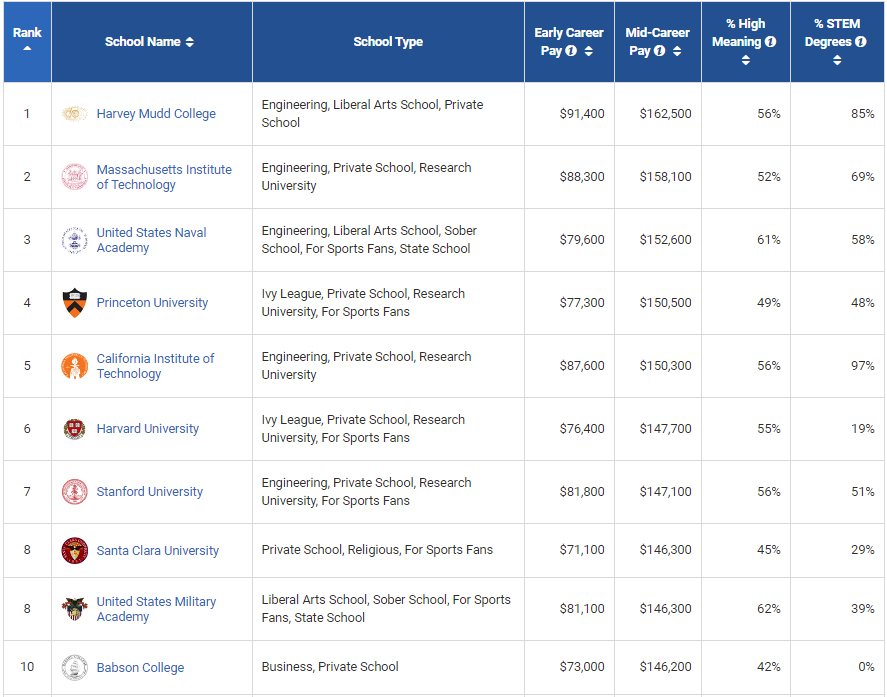The width and height of the screenshot is (887, 697).
Task: Open the Babson College link
Action: tap(140, 668)
